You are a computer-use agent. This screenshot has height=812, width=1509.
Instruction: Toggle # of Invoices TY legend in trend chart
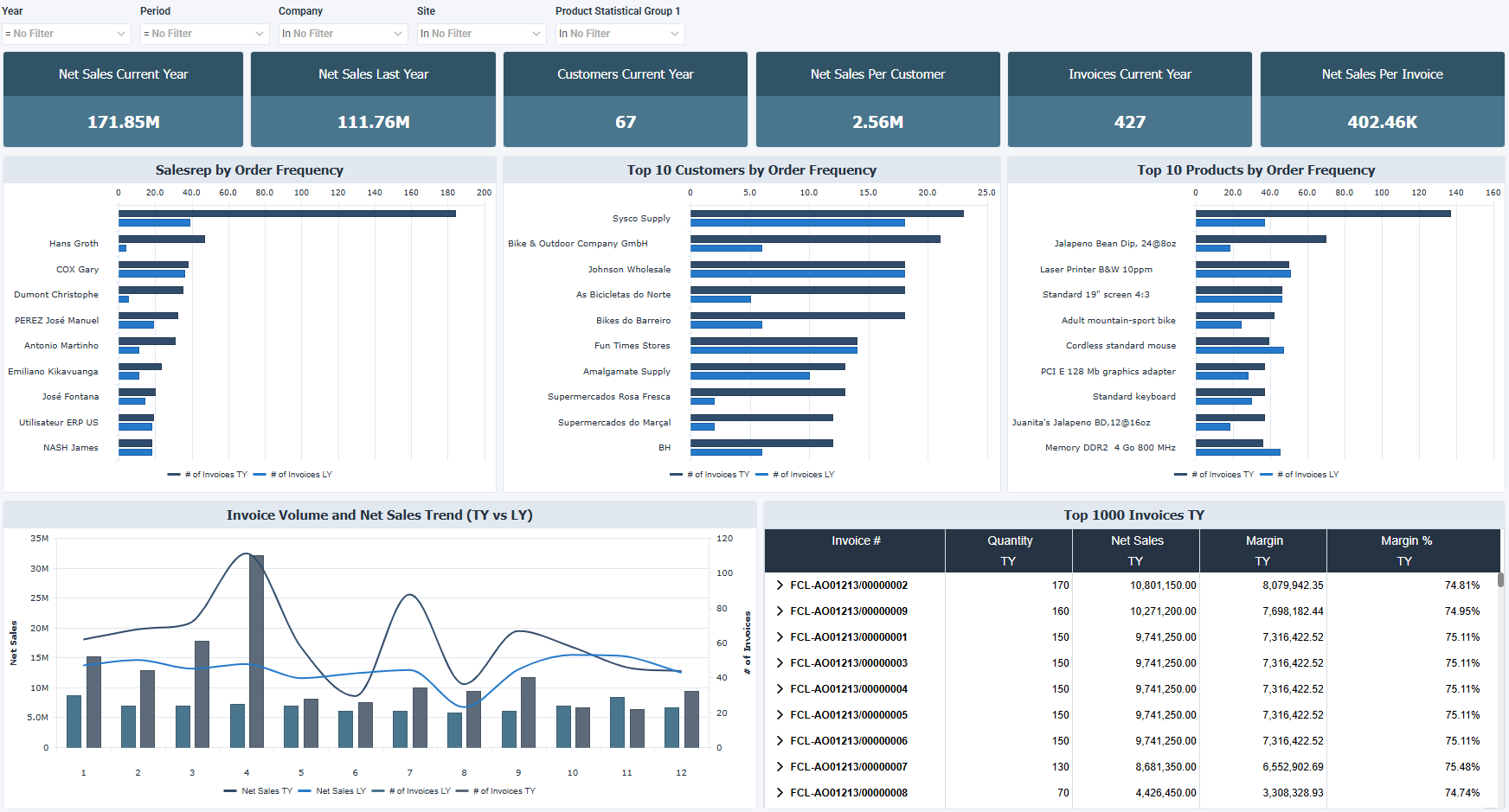point(496,791)
